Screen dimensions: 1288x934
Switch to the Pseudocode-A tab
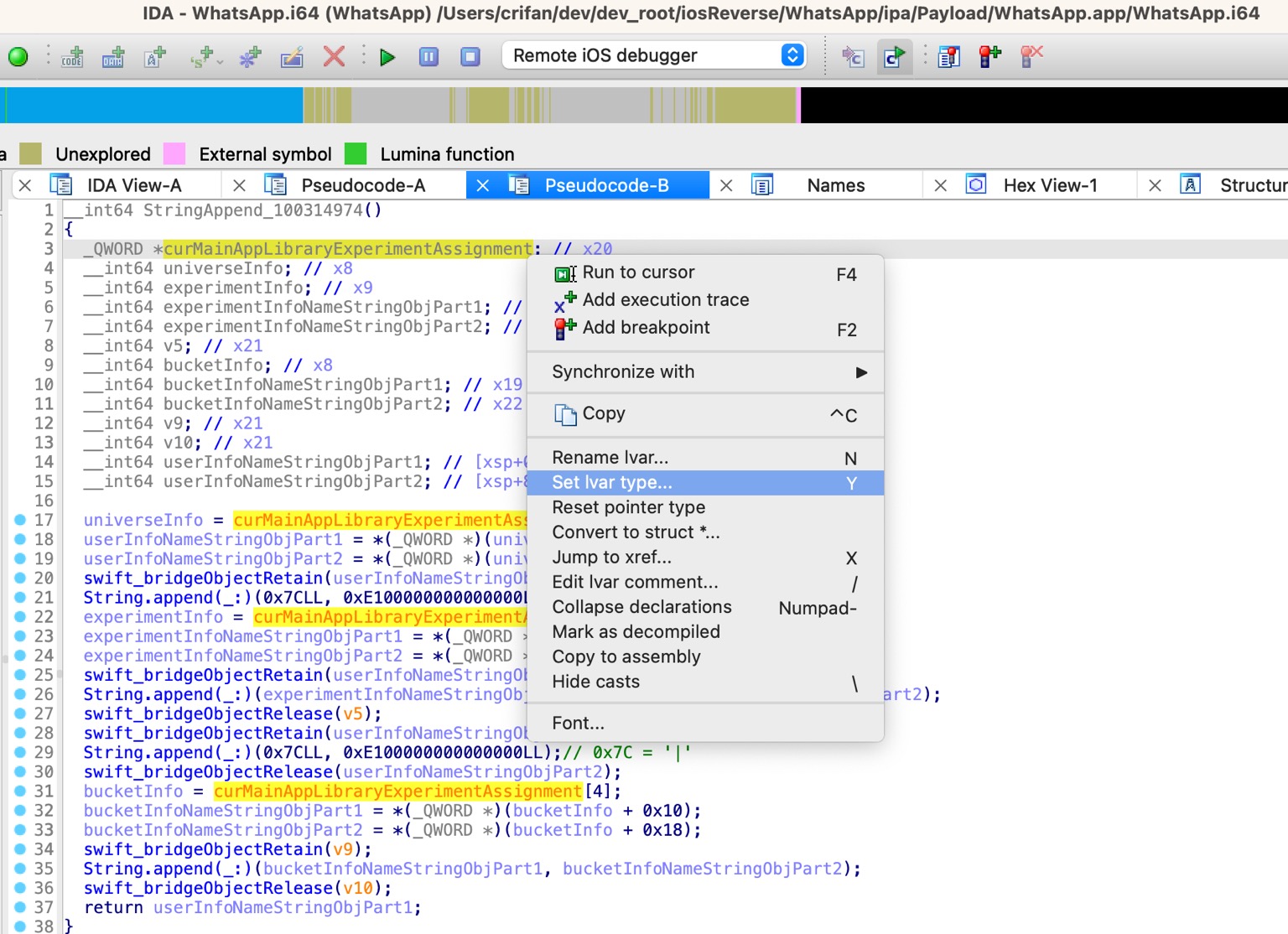click(363, 185)
